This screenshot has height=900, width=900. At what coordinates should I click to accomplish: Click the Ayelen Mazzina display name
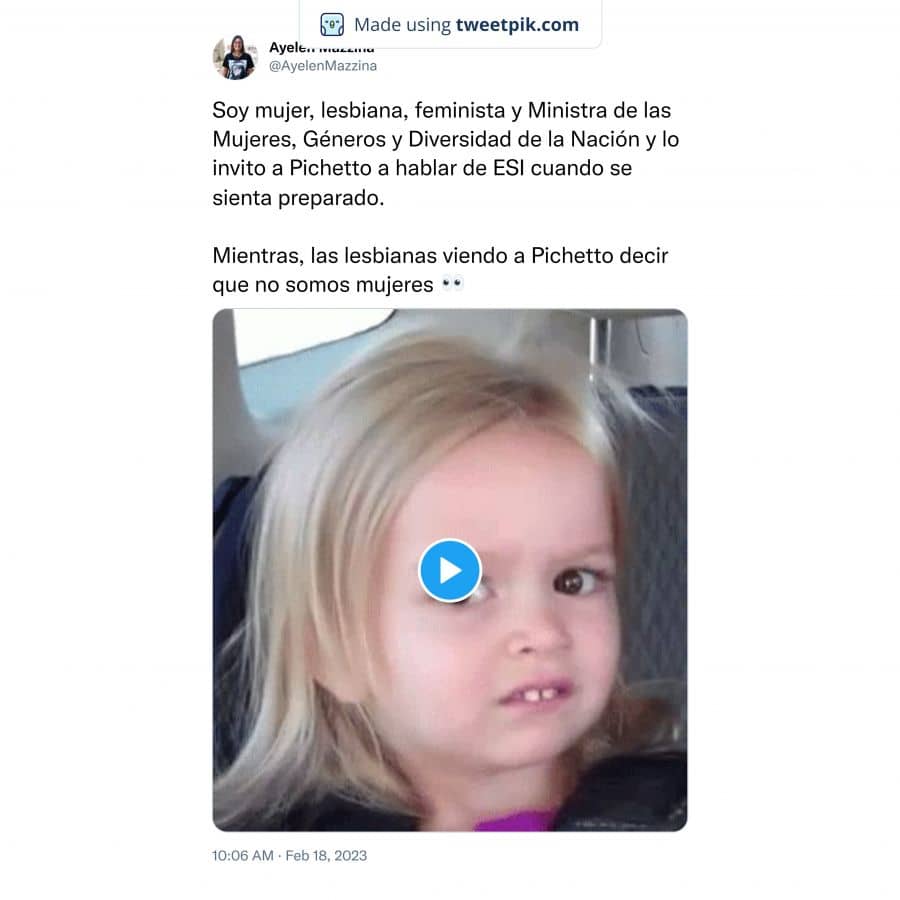point(321,48)
